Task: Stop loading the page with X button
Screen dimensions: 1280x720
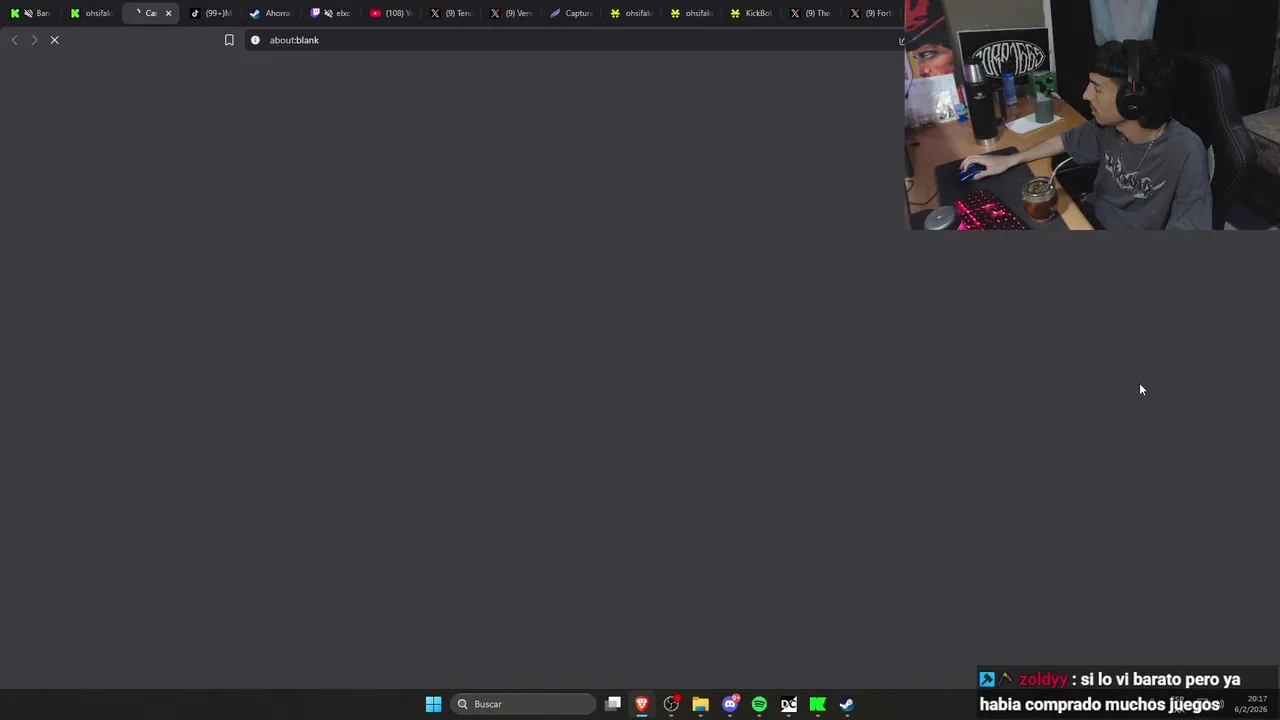Action: (55, 40)
